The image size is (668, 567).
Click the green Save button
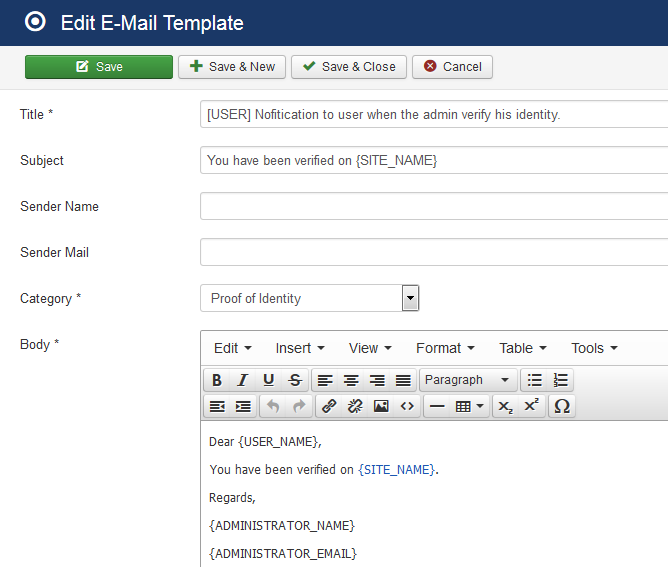(x=99, y=67)
